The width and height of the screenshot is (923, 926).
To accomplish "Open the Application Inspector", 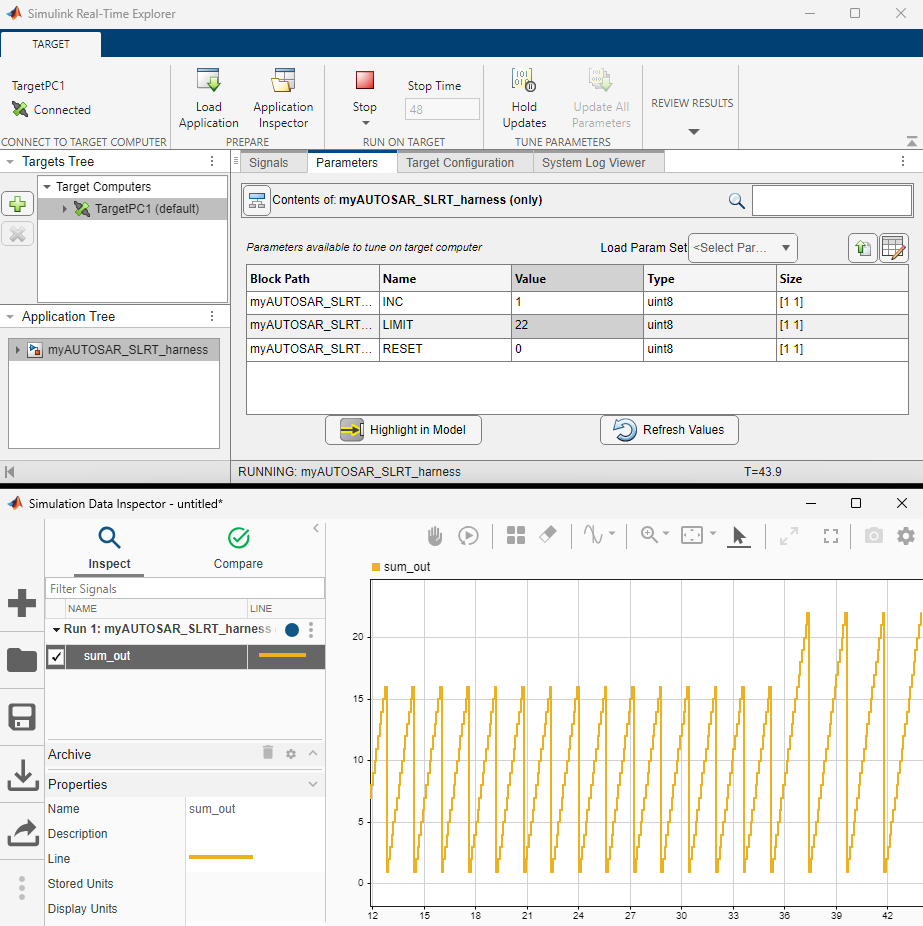I will [x=283, y=82].
